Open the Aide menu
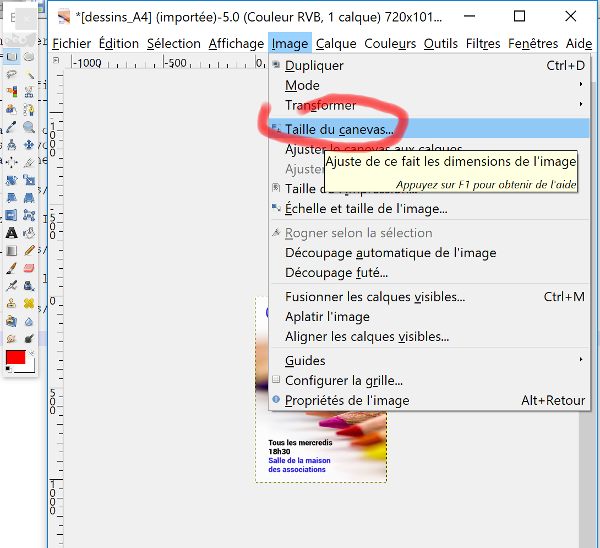The width and height of the screenshot is (600, 548). (x=579, y=44)
